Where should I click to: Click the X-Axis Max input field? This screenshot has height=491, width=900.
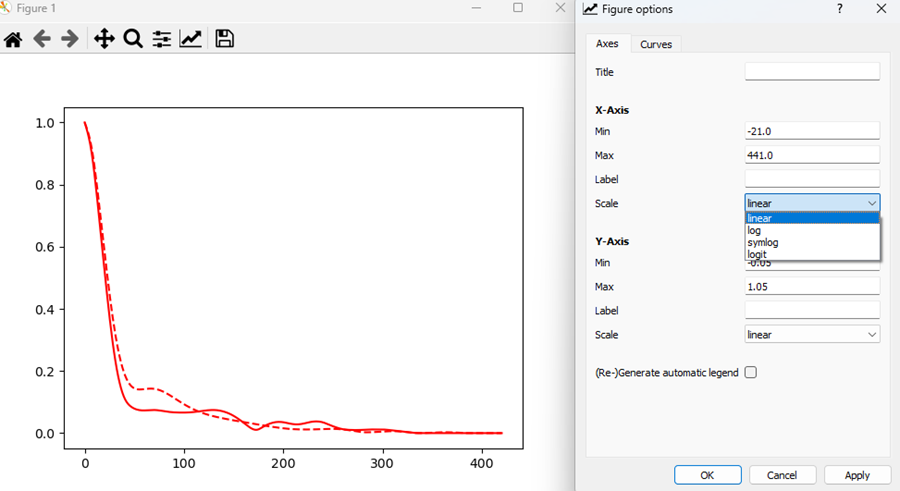coord(812,155)
